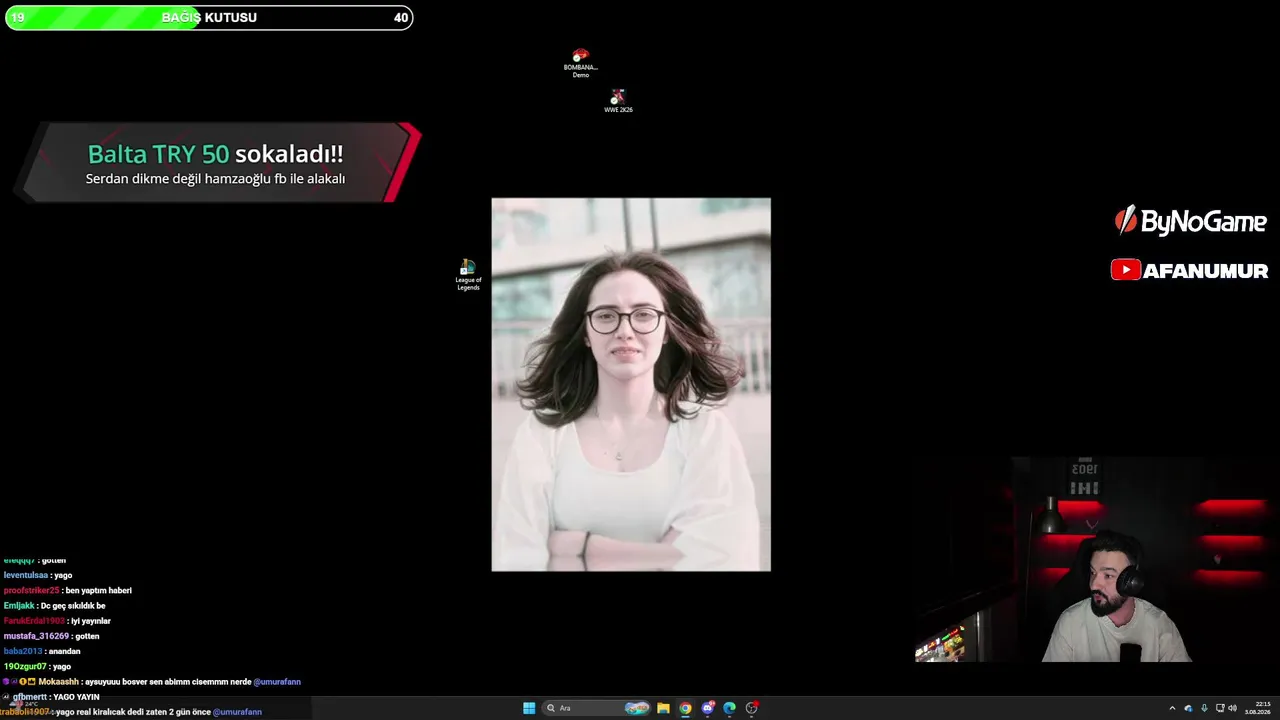Open OBS Studio from the taskbar

(x=752, y=708)
